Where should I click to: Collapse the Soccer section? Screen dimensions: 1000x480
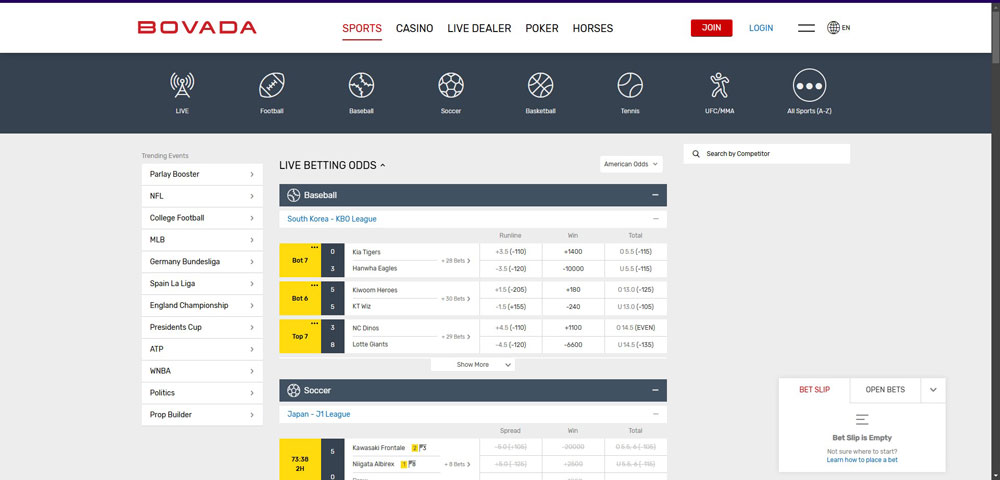coord(655,390)
